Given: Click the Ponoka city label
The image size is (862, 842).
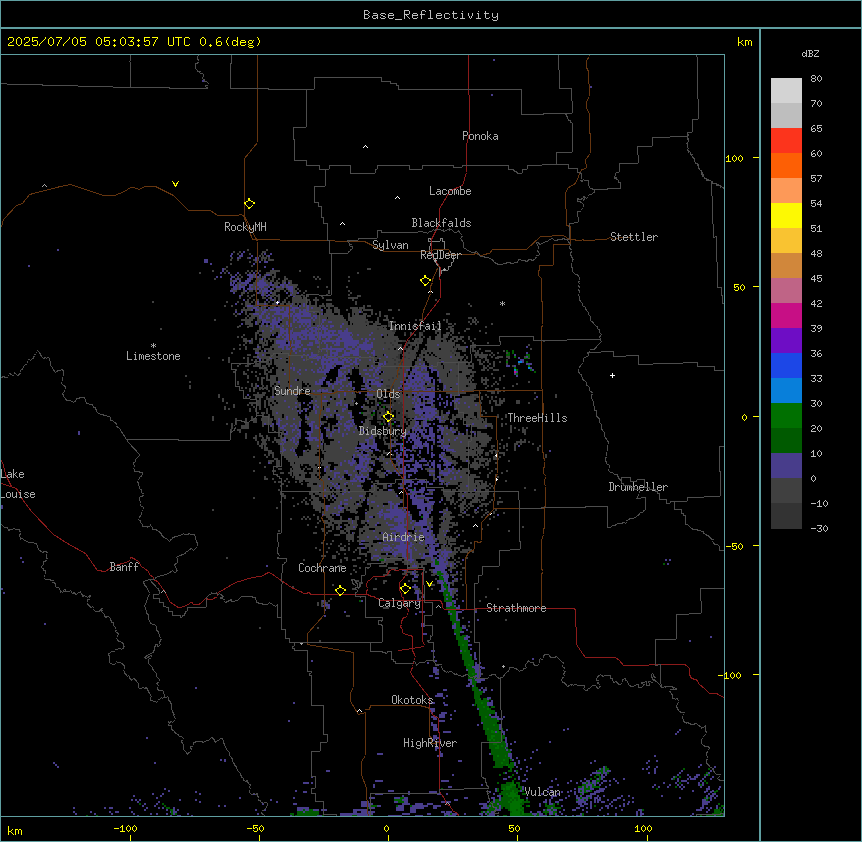Looking at the screenshot, I should (x=480, y=136).
